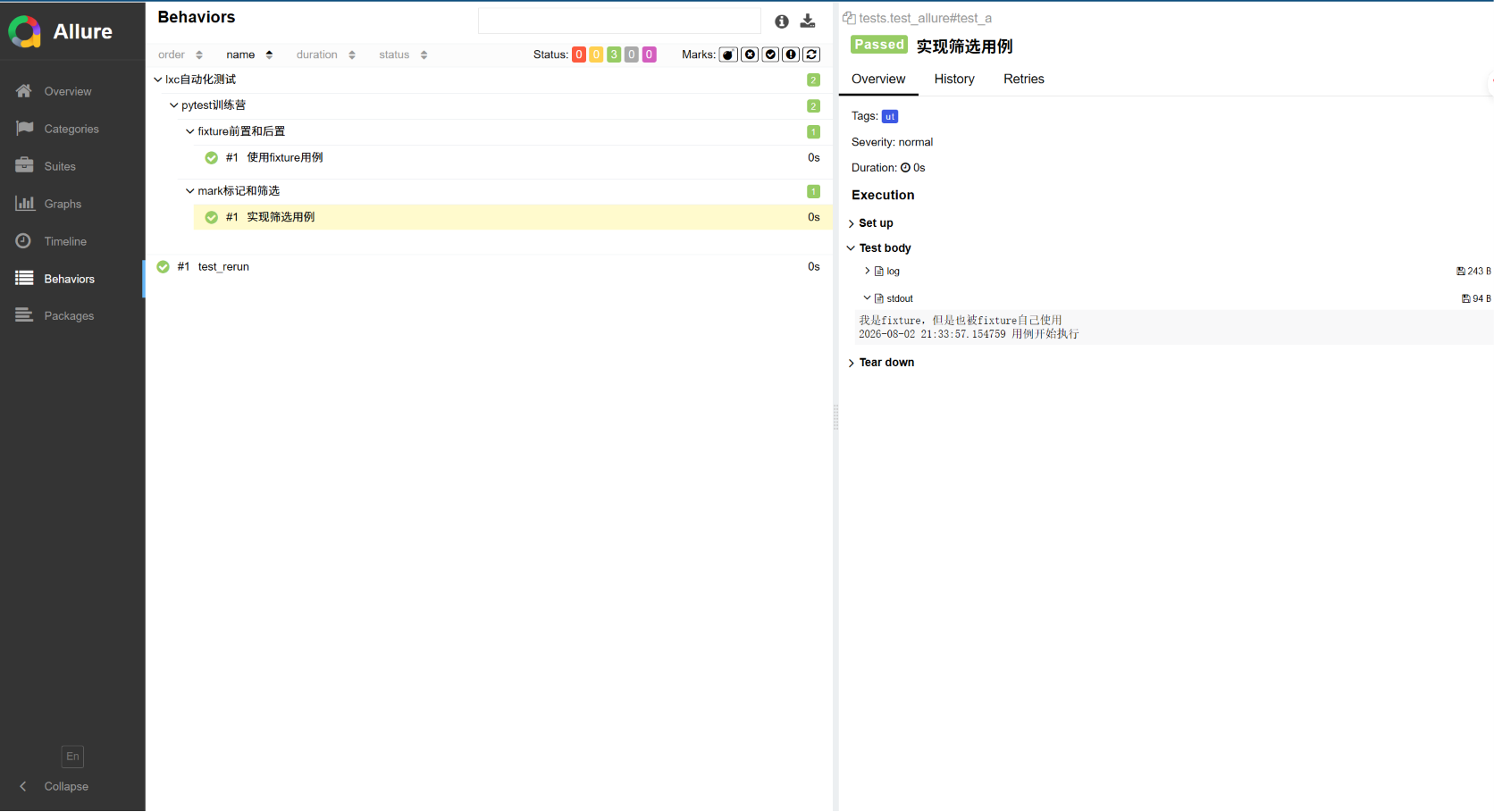Open test case 使用fixture用例

513,157
